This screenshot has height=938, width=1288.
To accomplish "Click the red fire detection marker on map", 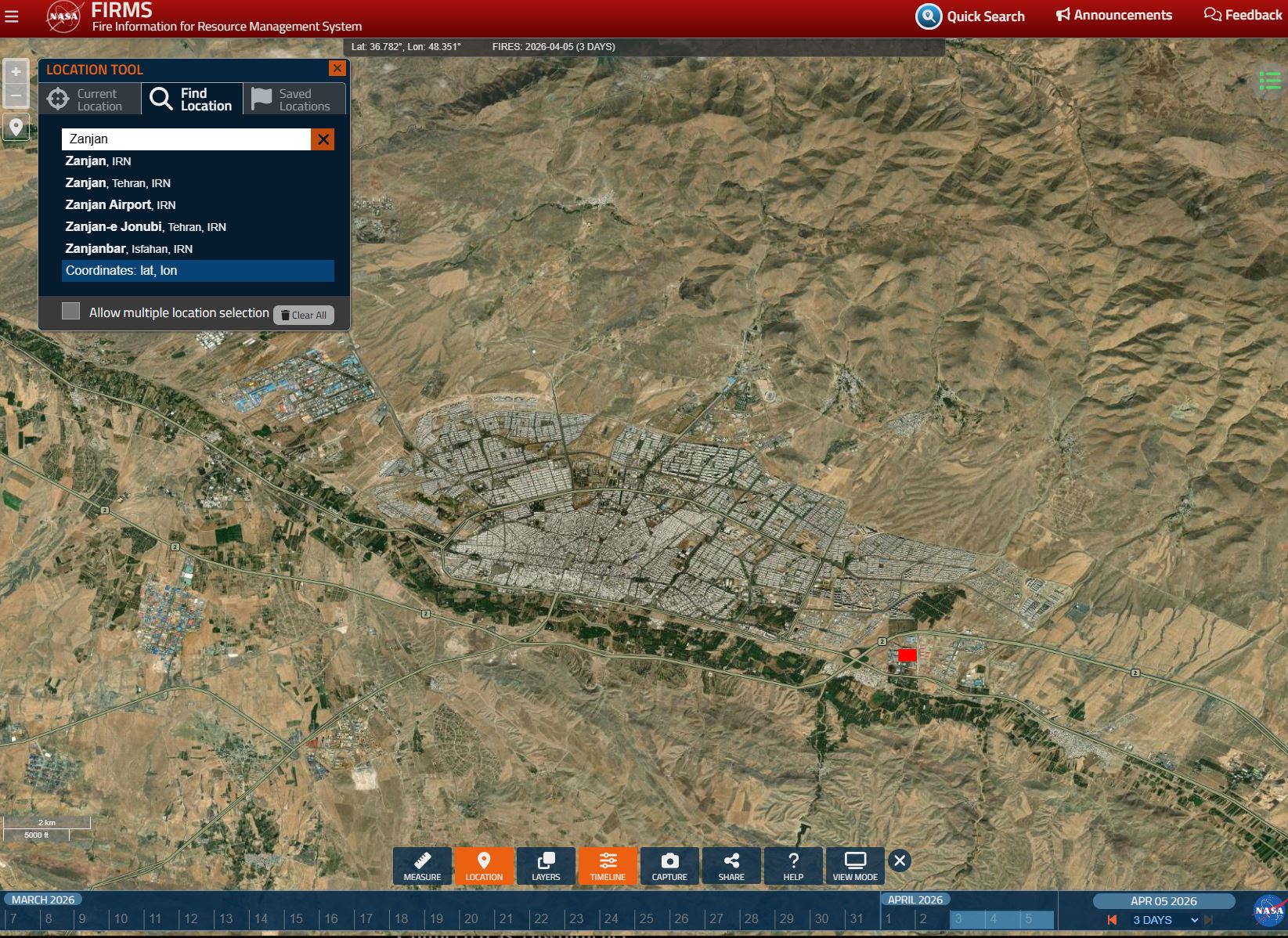I will click(x=907, y=655).
